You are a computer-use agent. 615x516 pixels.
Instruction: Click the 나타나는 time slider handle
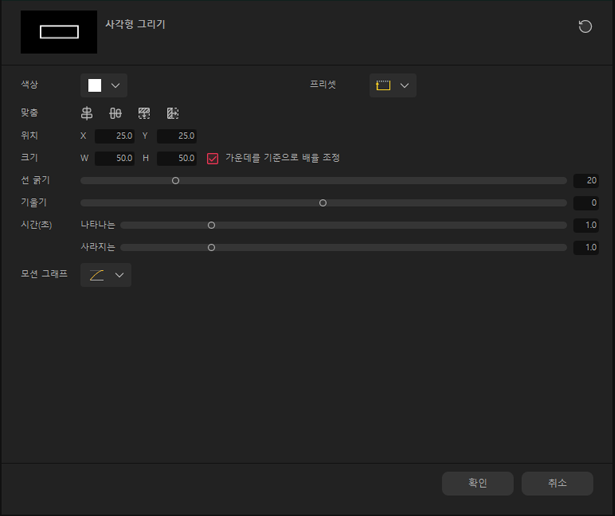[x=211, y=225]
